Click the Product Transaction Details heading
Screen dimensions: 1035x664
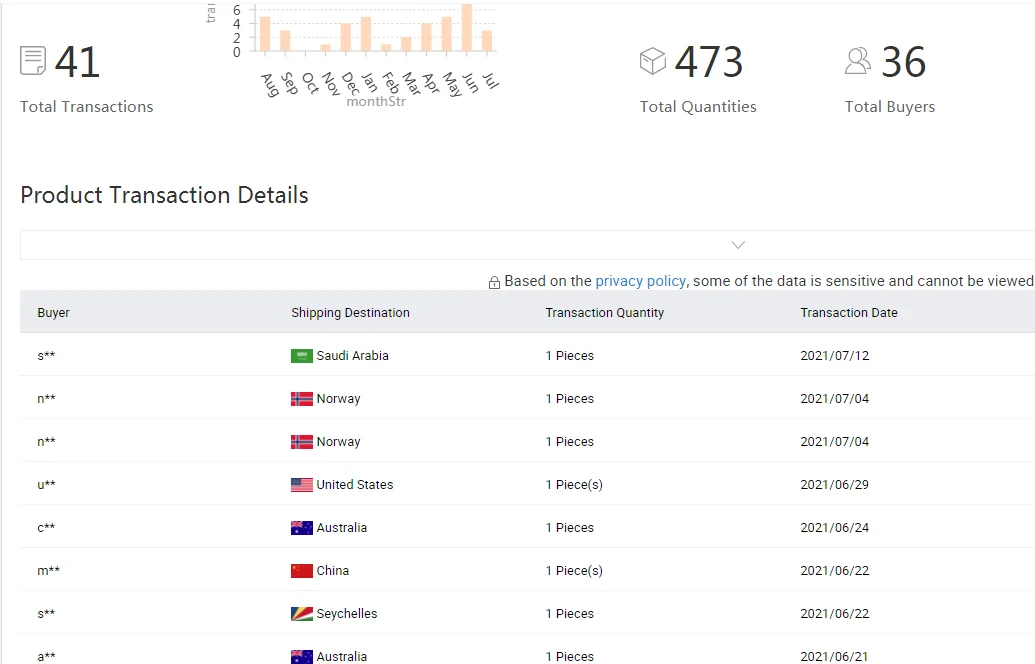pos(164,195)
